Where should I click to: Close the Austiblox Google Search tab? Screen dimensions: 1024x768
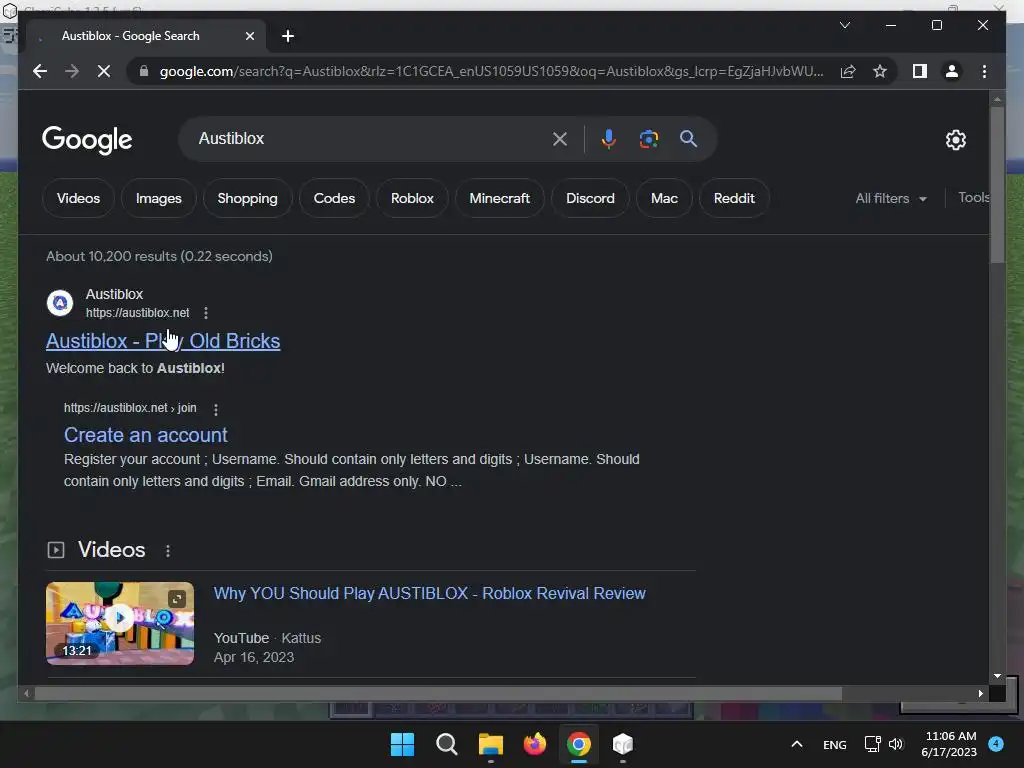point(249,36)
